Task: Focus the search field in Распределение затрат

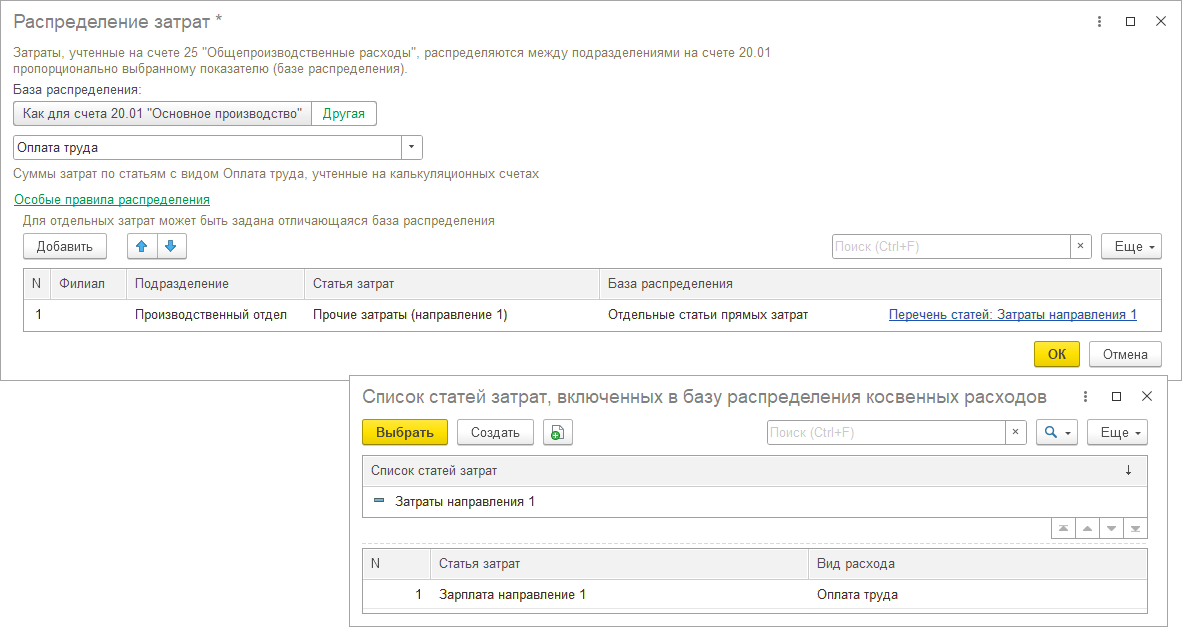Action: click(x=951, y=246)
